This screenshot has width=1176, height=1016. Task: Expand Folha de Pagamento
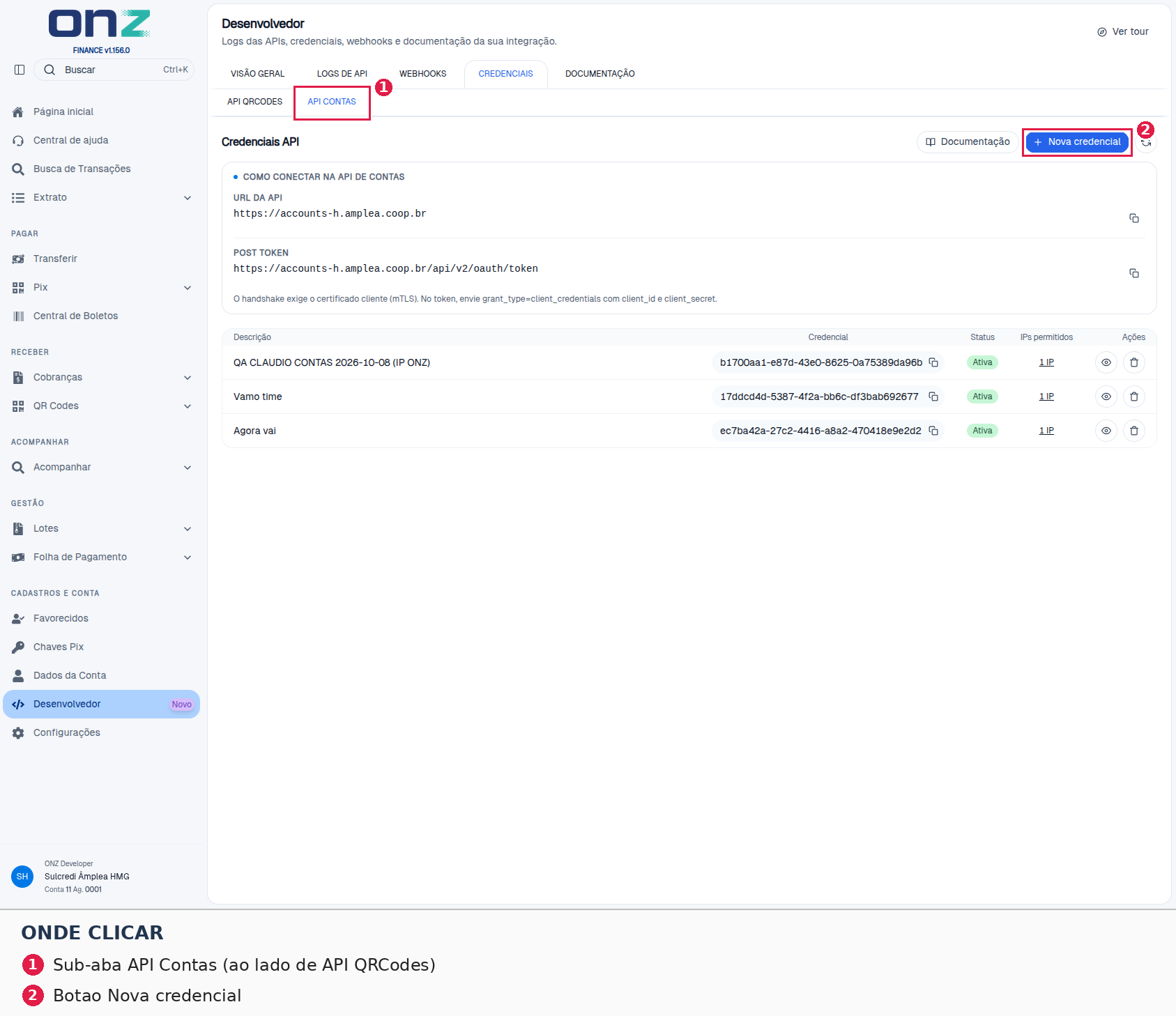101,557
